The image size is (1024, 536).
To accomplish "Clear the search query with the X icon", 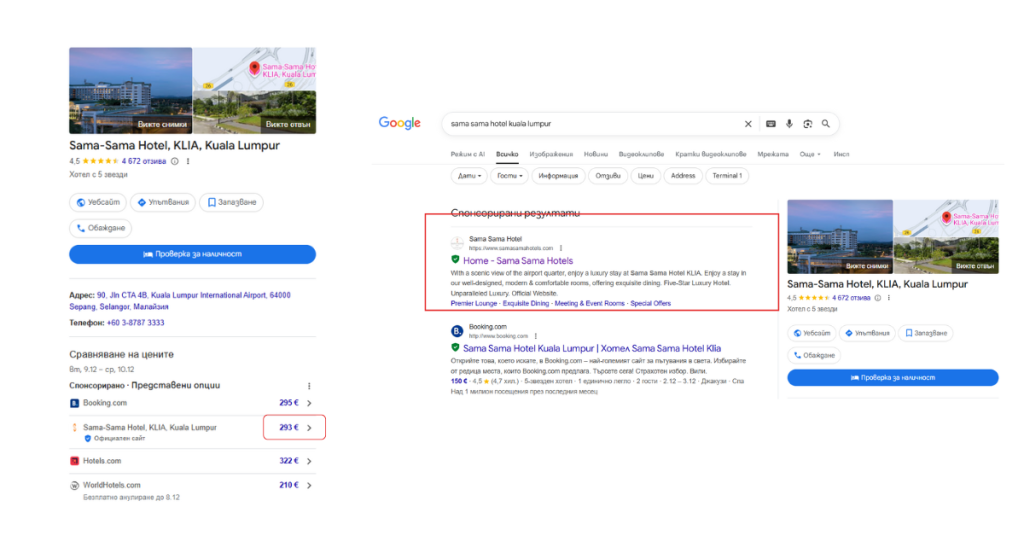I will click(x=747, y=124).
